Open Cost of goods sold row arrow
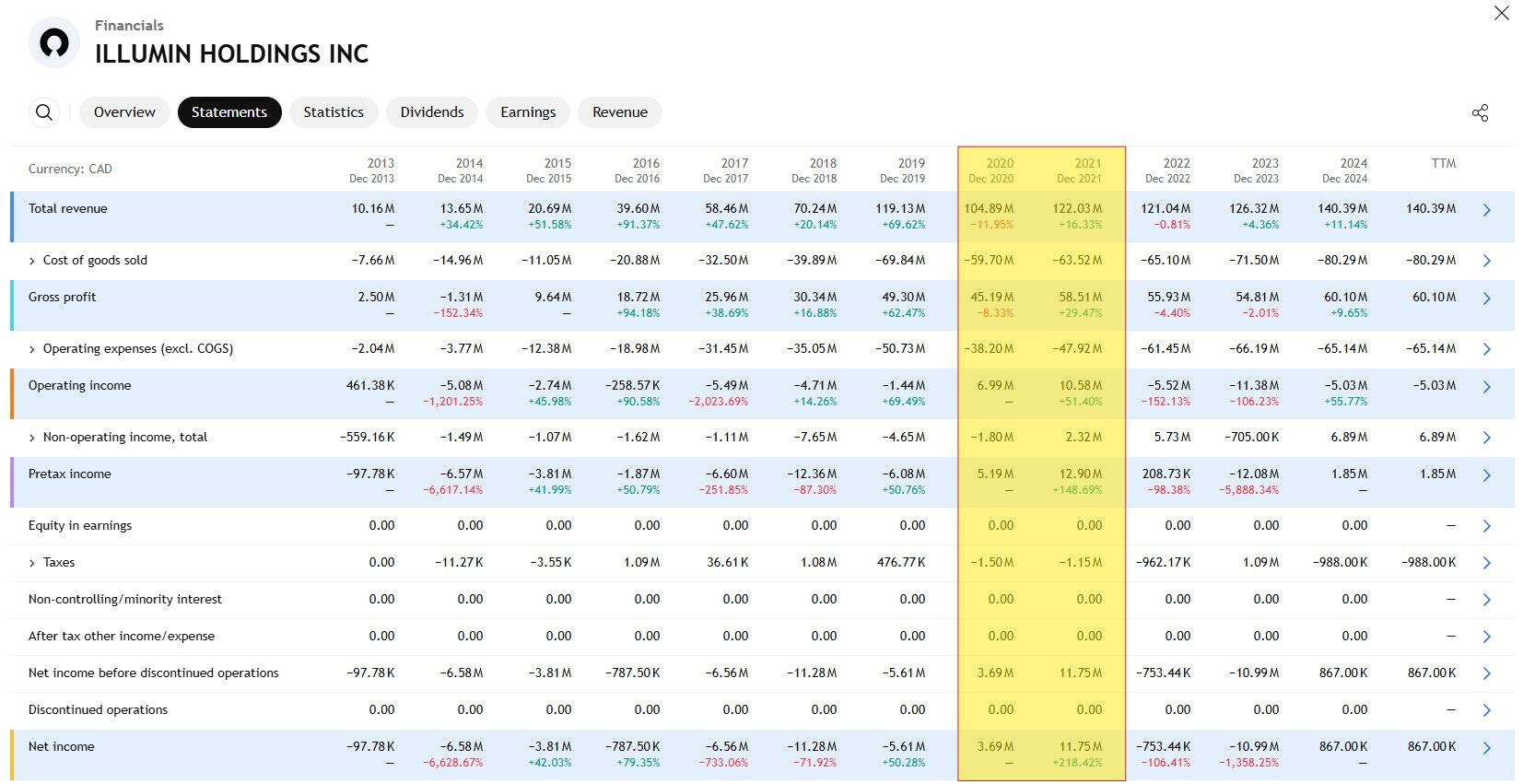This screenshot has width=1523, height=784. [x=1486, y=261]
